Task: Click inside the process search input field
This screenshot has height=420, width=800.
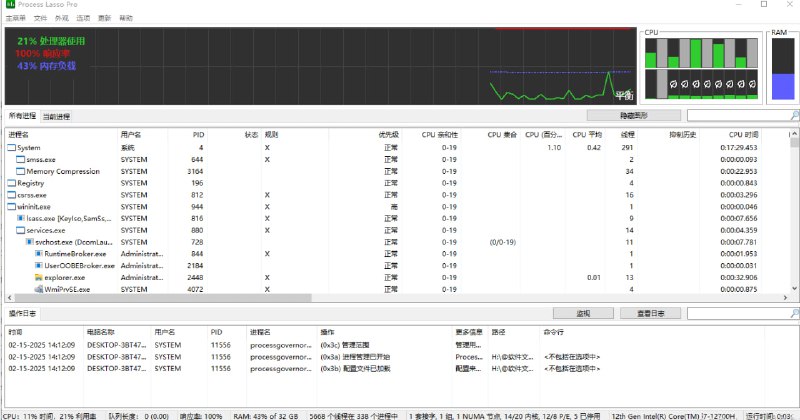Action: (738, 116)
